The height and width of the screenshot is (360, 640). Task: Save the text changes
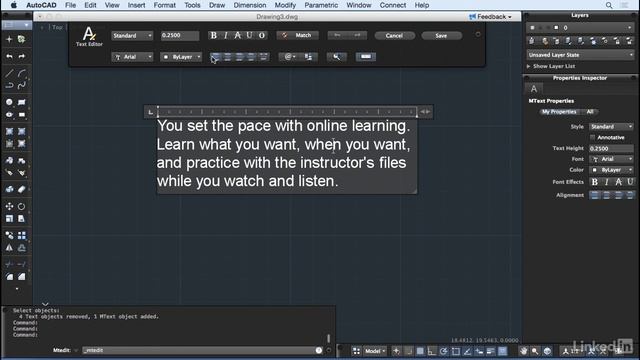click(x=441, y=36)
